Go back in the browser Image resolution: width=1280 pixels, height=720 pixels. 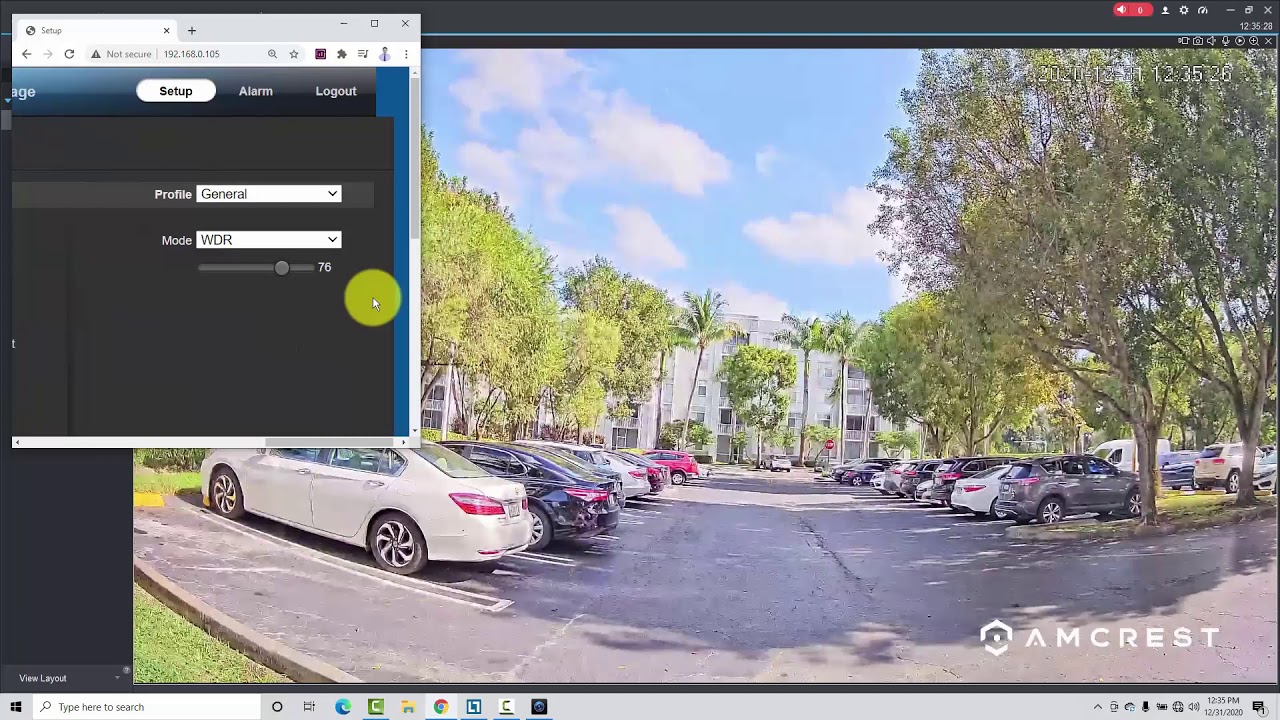[x=27, y=54]
